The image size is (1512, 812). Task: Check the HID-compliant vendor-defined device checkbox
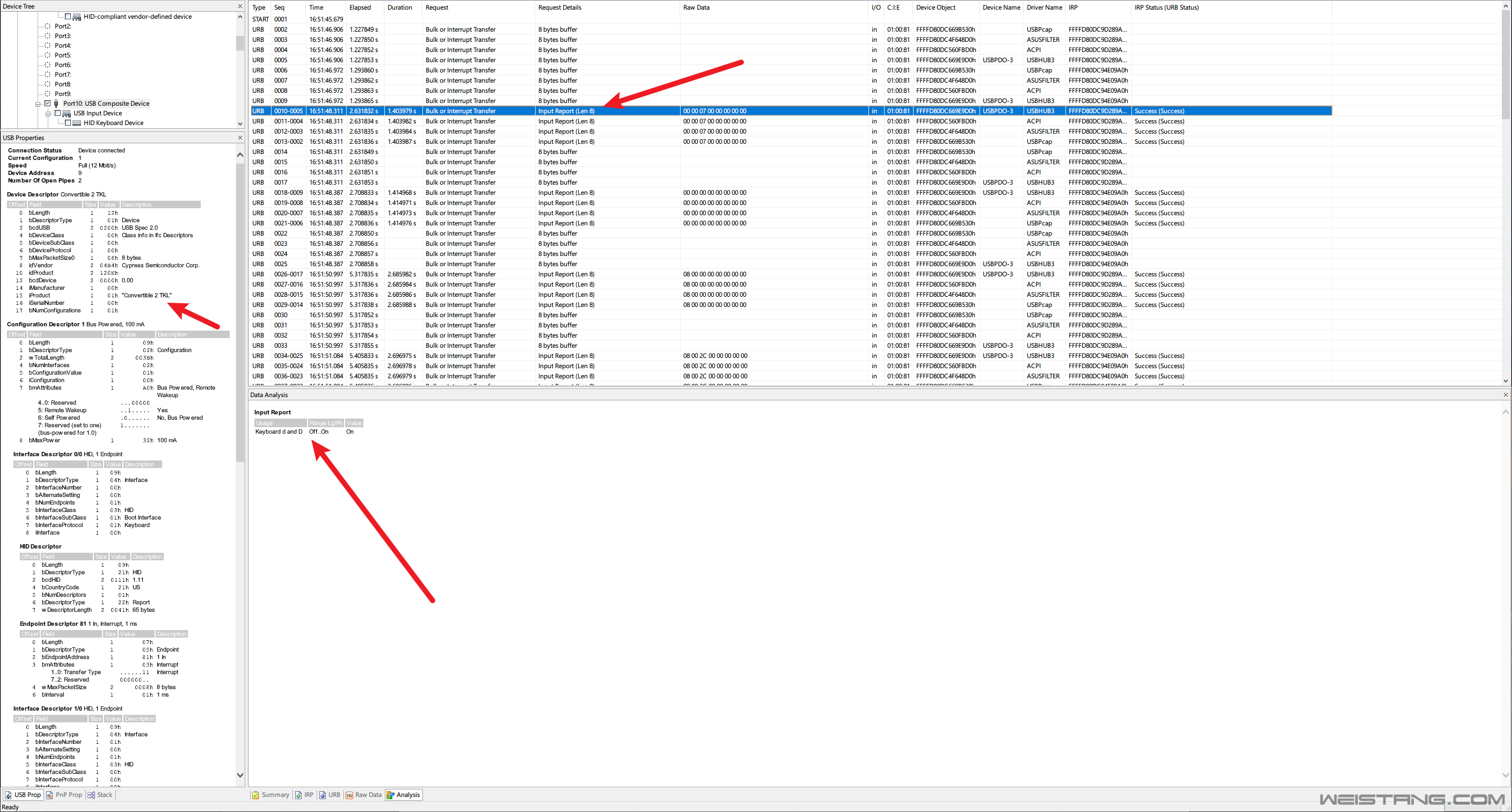(68, 17)
